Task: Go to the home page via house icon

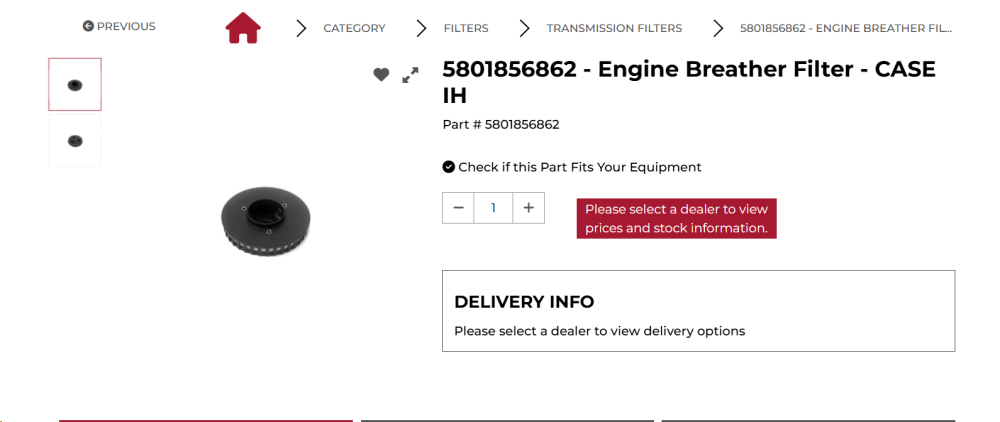Action: coord(243,28)
